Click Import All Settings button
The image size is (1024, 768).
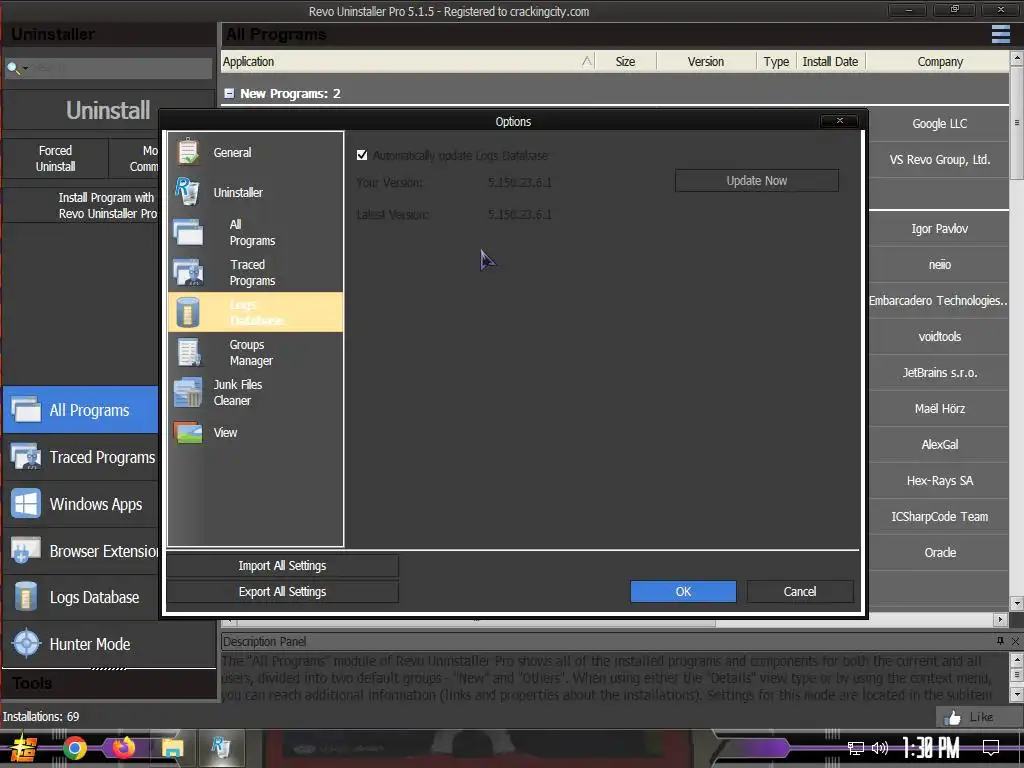[282, 566]
